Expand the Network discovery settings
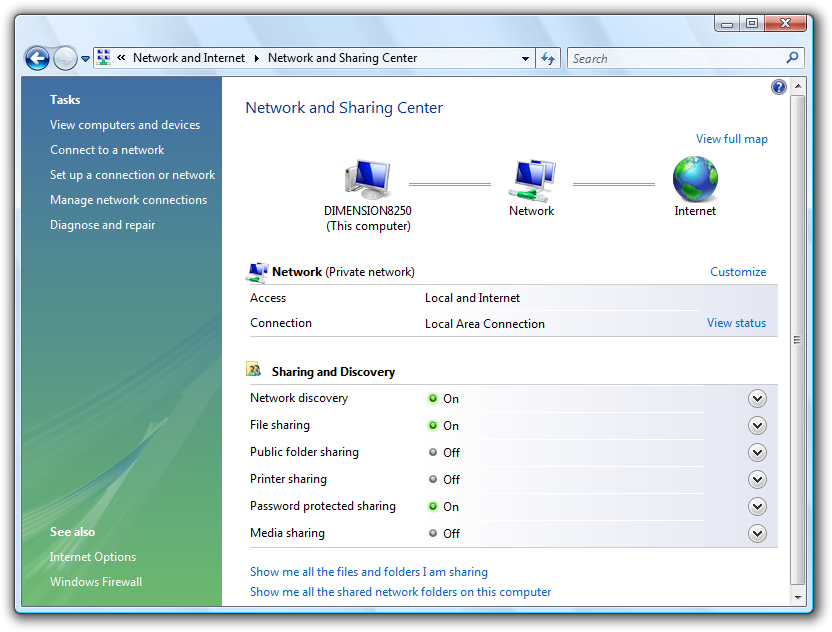The height and width of the screenshot is (632, 832). click(x=757, y=399)
